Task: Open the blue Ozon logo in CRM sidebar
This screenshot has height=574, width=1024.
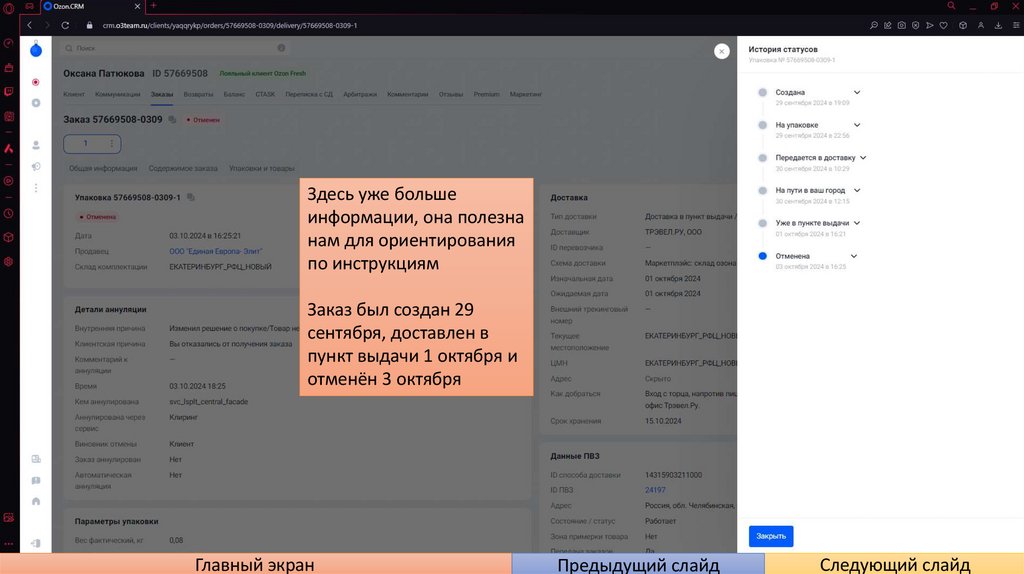Action: tap(36, 50)
